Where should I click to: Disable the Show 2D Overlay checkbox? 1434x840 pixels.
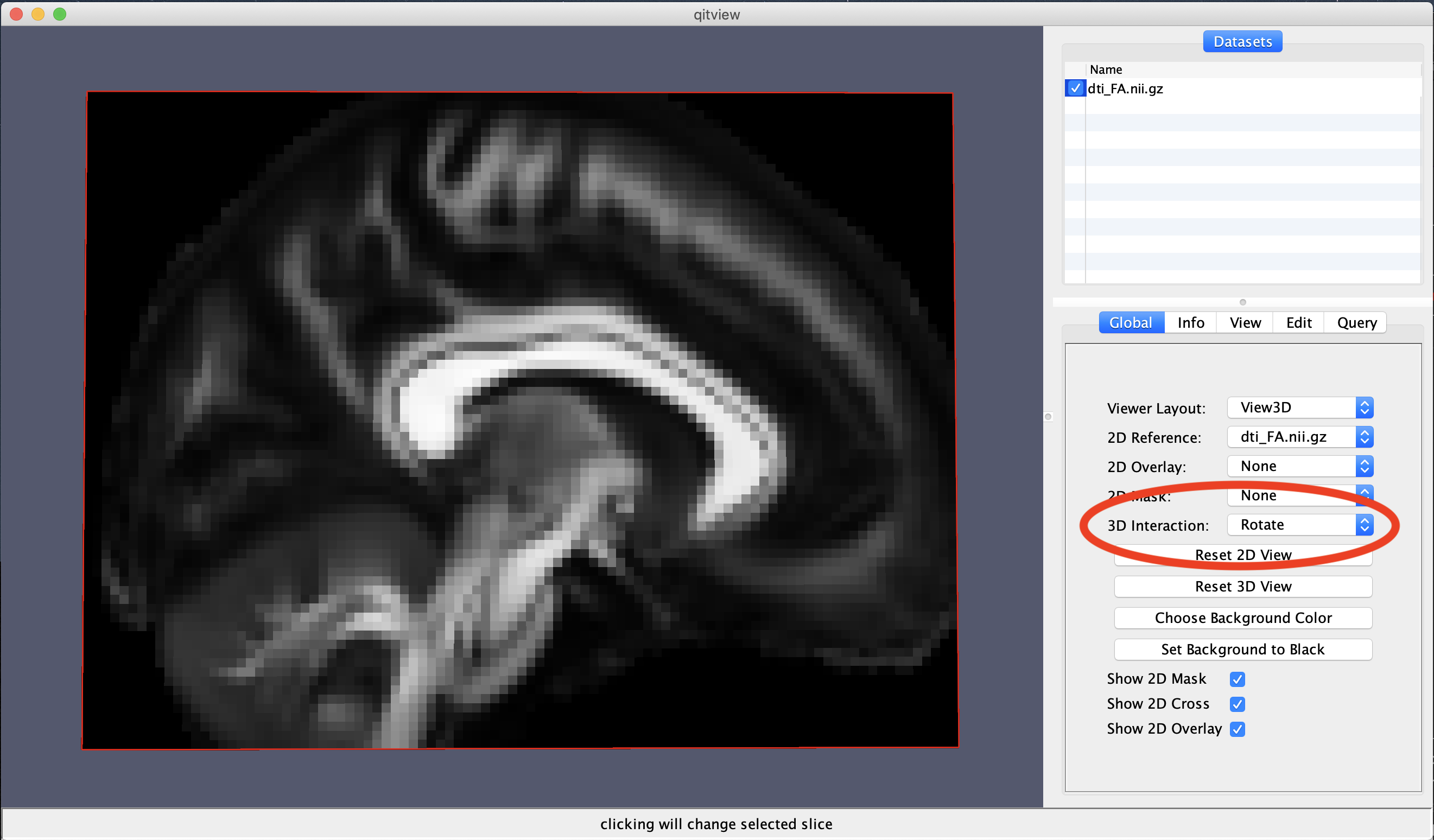coord(1237,729)
